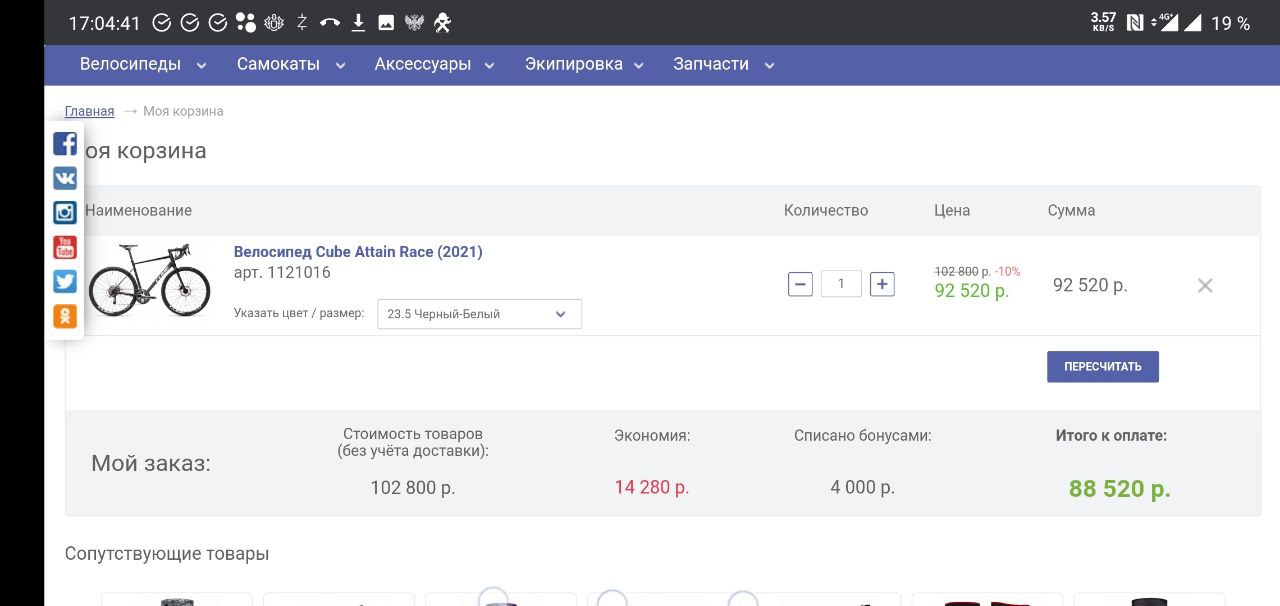Click the discounted price 92 520 р. in green
The width and height of the screenshot is (1280, 606).
972,291
